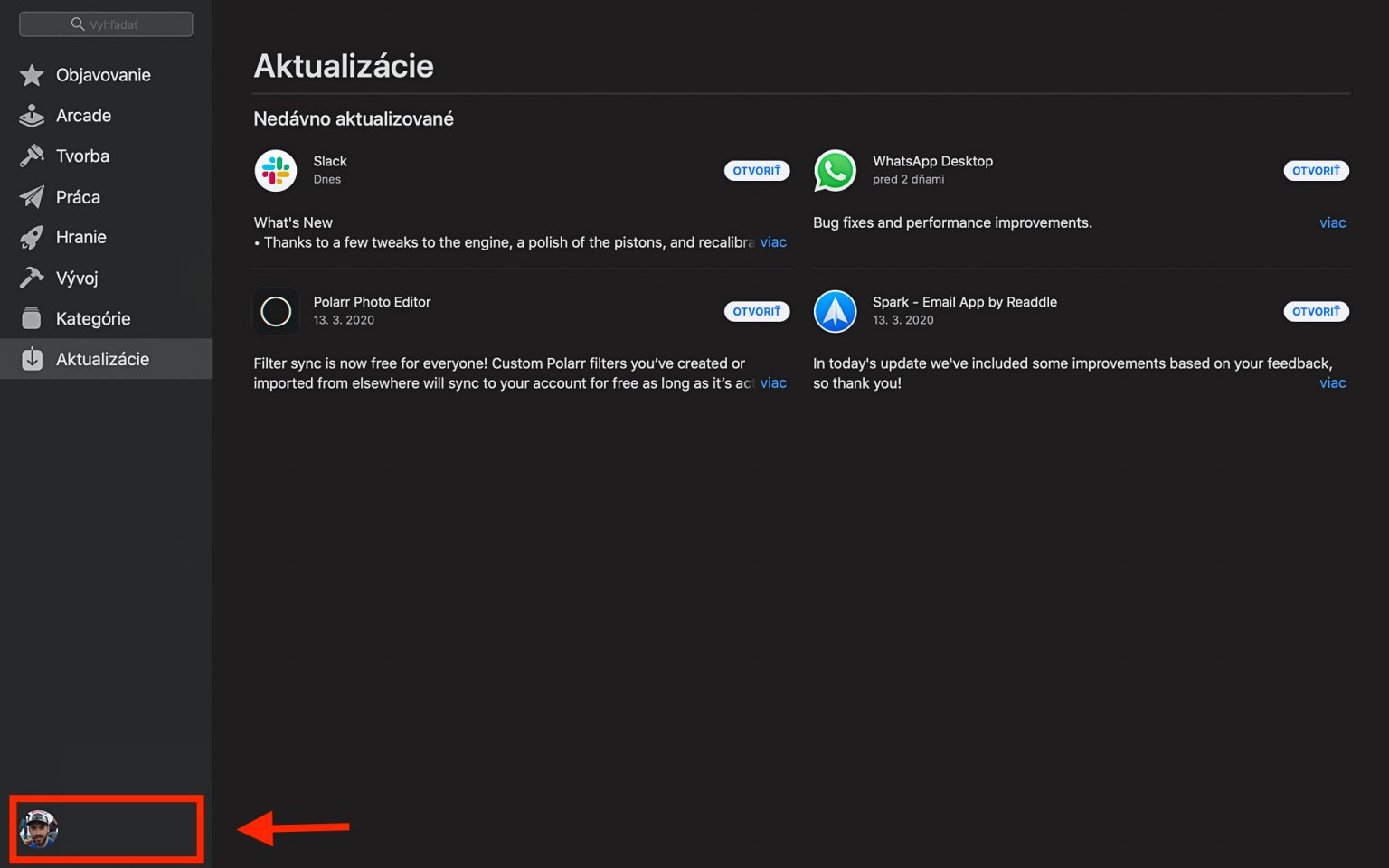1389x868 pixels.
Task: Click the Vyhľadať search field
Action: [106, 24]
